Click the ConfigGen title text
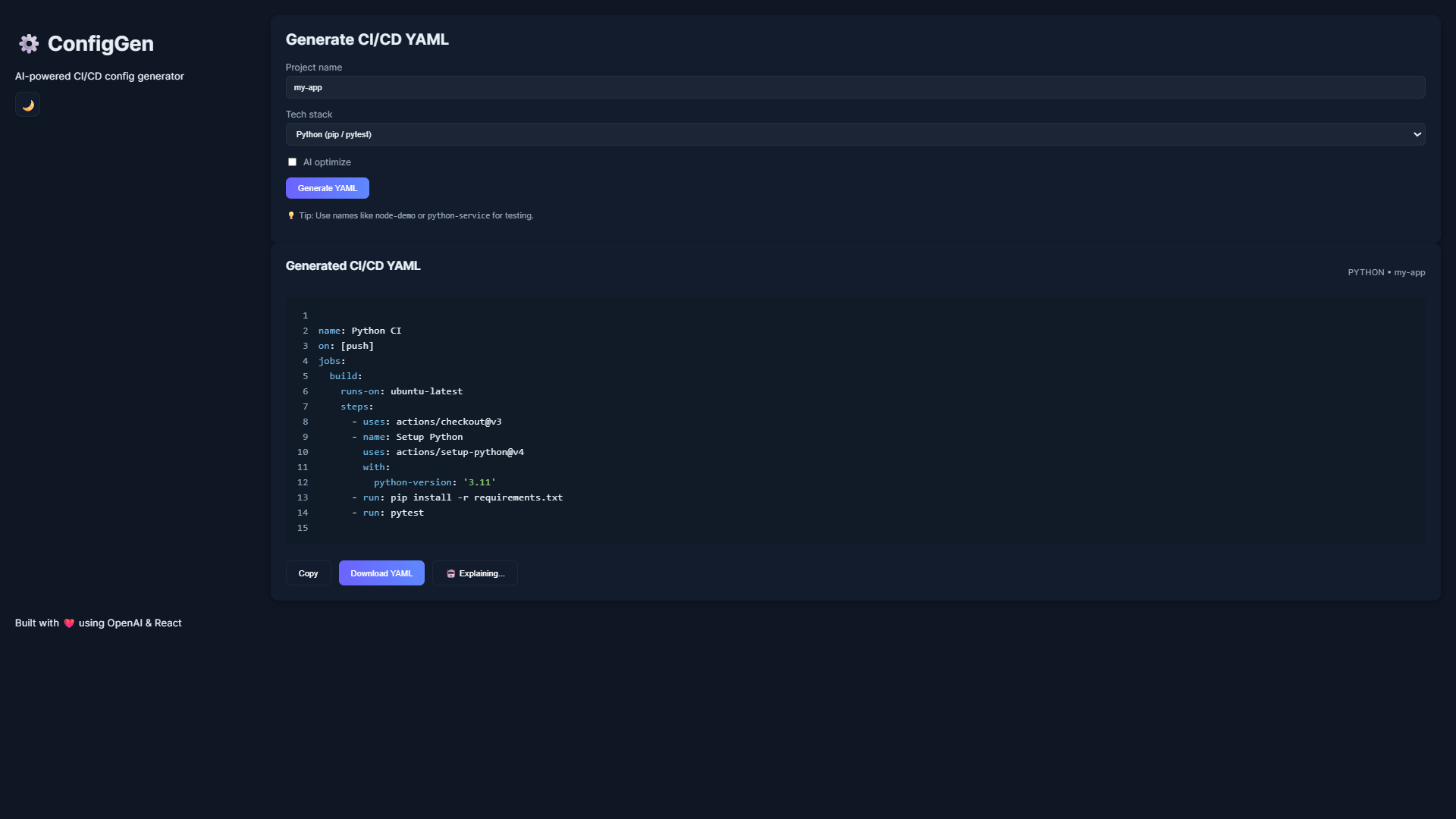1456x819 pixels. pyautogui.click(x=100, y=44)
